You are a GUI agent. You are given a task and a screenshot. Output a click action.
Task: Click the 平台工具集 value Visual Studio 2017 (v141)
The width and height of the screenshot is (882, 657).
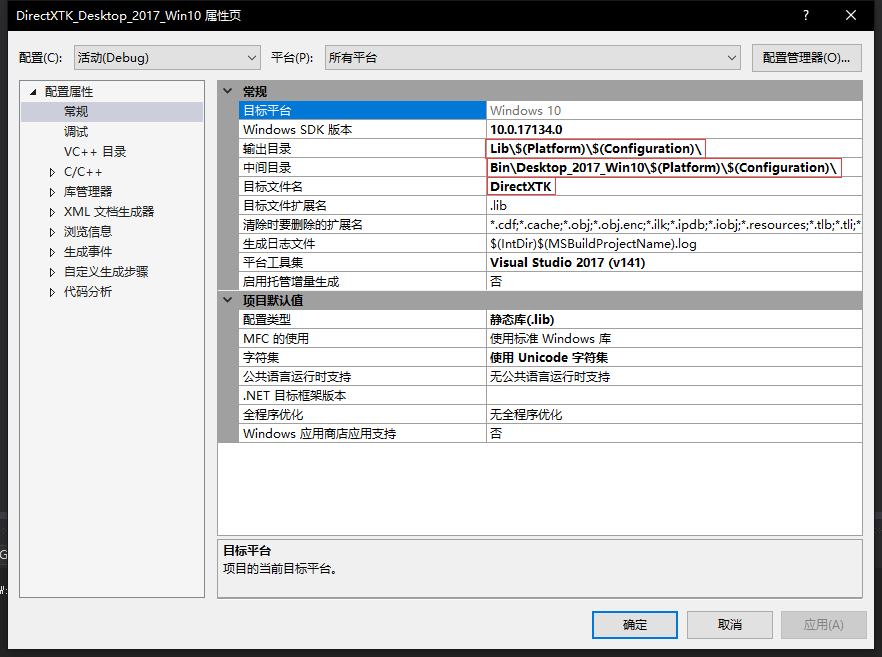coord(674,263)
